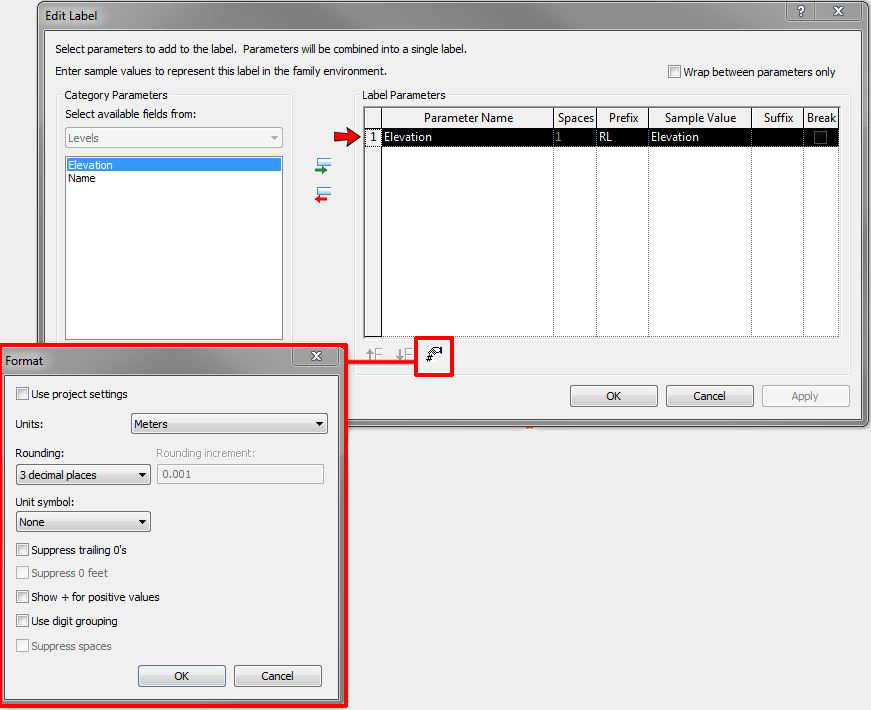Remove parameter from label red arrow icon

pos(323,195)
